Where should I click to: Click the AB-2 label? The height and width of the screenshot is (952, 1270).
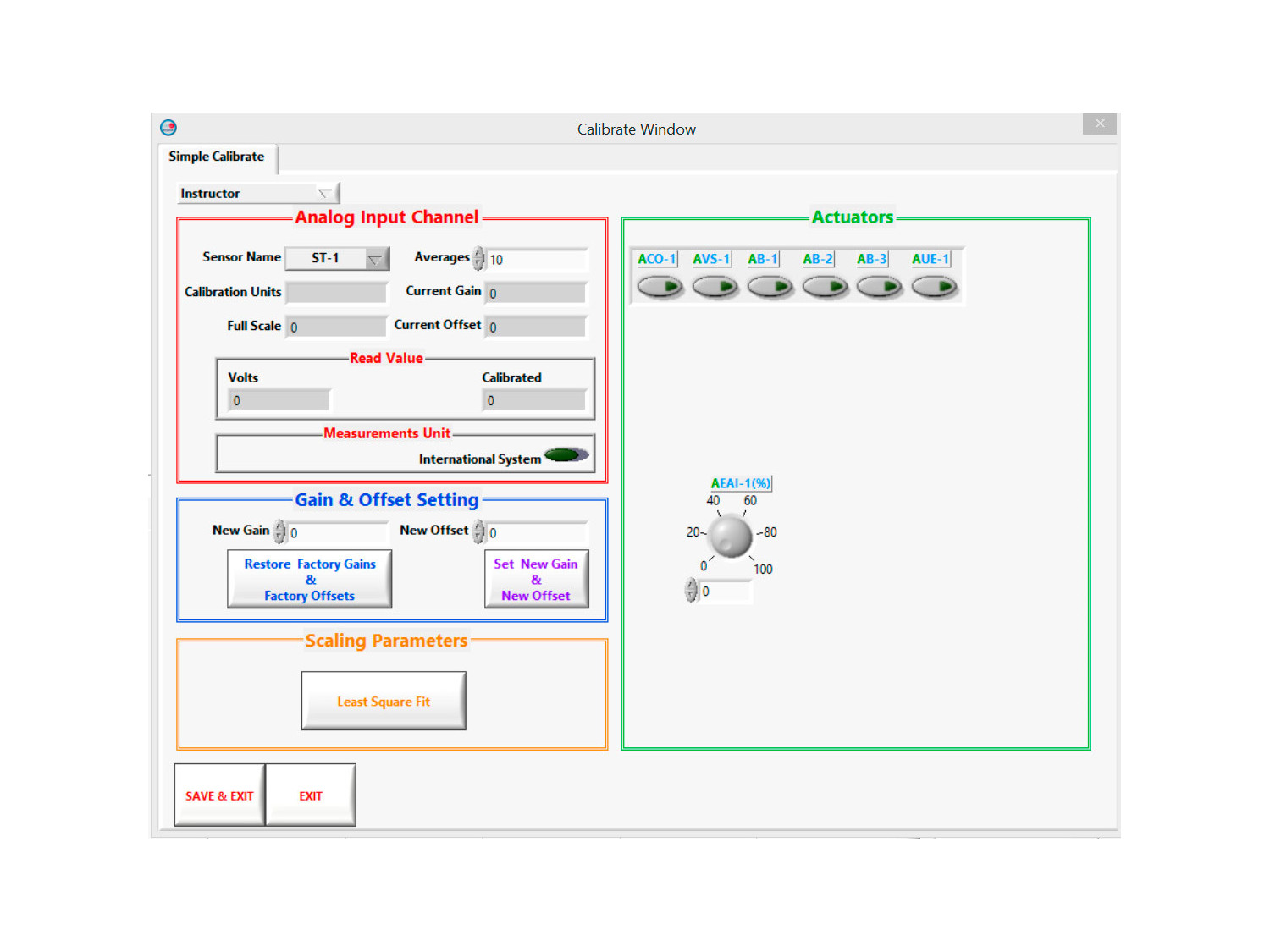click(x=818, y=259)
